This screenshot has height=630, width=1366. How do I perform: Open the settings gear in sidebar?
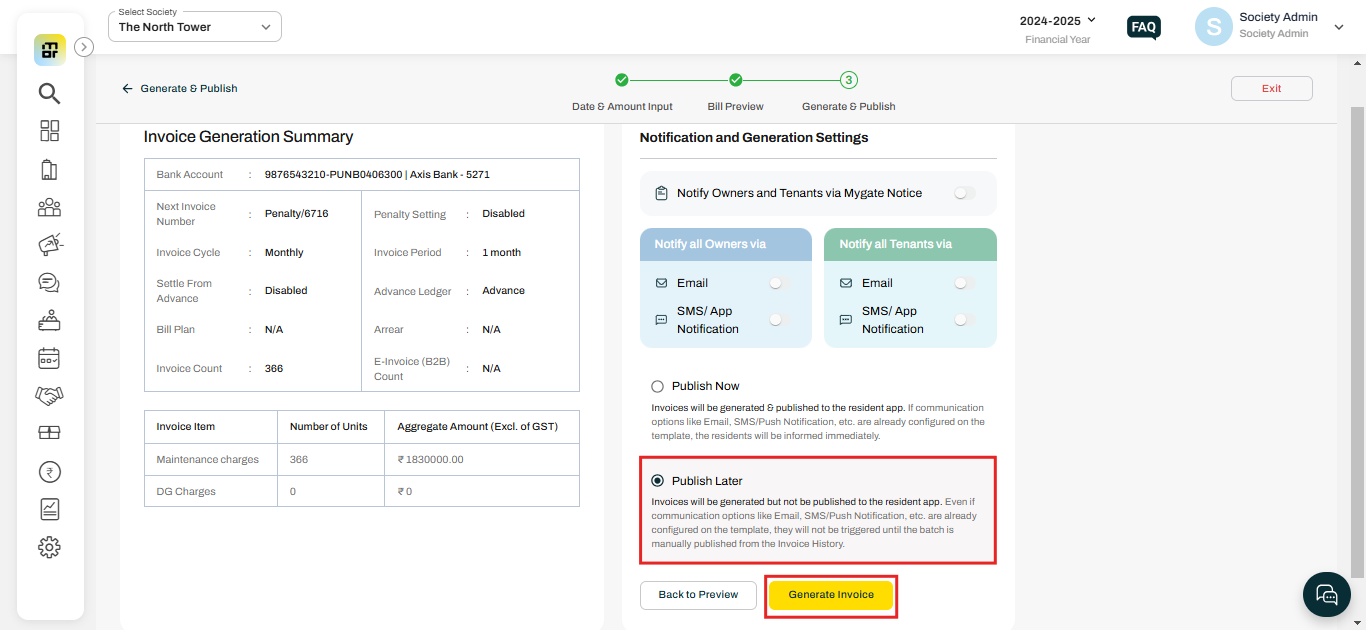[49, 547]
